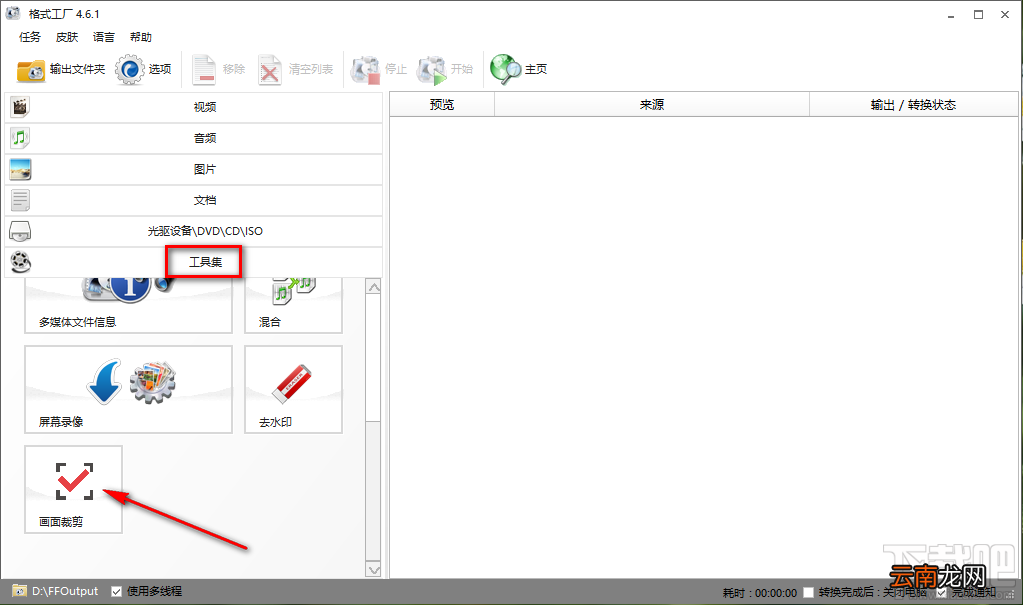Click the film reel toolset icon

pos(20,262)
